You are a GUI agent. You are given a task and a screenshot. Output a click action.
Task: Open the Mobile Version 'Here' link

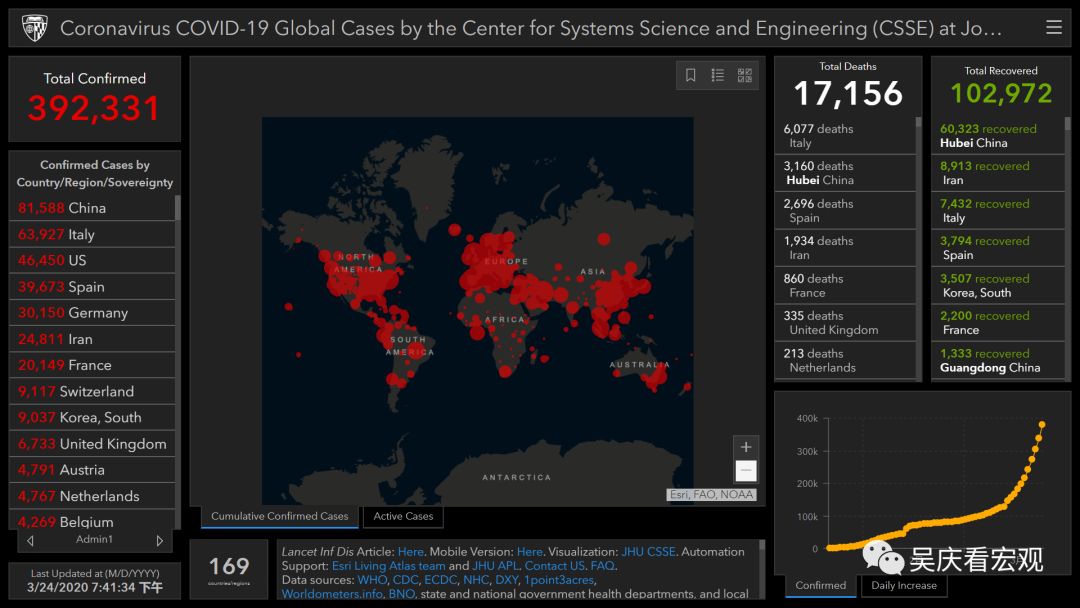pyautogui.click(x=530, y=552)
